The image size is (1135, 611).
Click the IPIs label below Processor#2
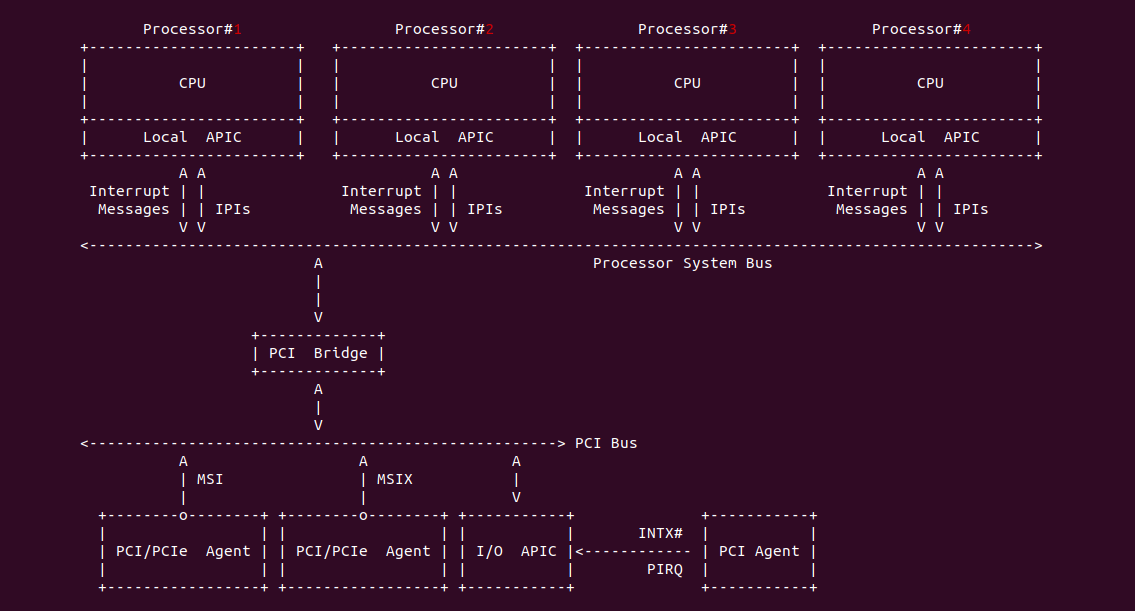(485, 209)
